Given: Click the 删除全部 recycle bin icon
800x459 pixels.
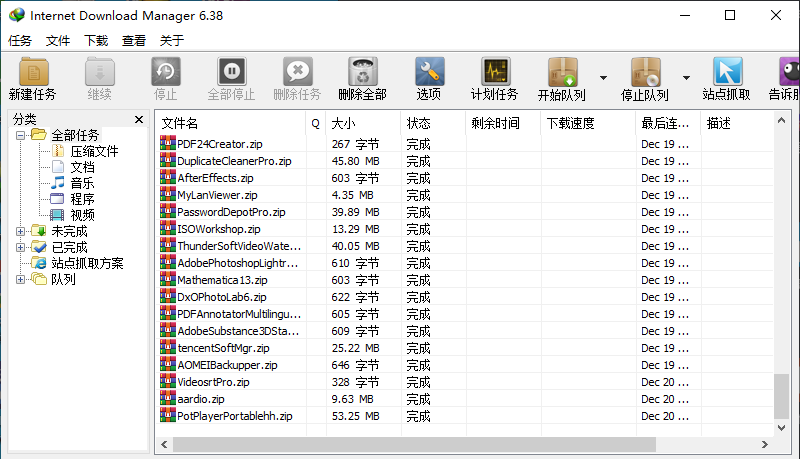Looking at the screenshot, I should pos(362,73).
